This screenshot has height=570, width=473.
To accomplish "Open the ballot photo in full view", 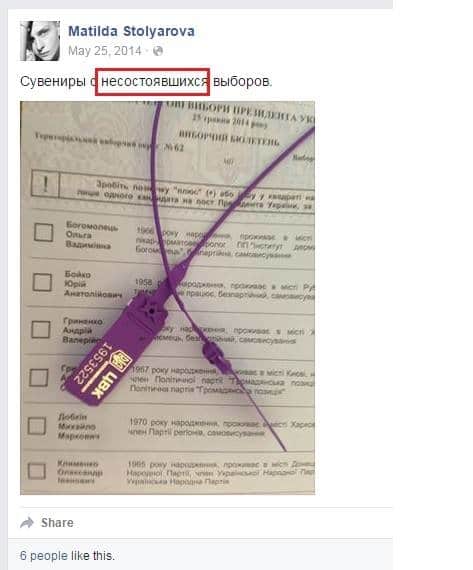I will (168, 298).
